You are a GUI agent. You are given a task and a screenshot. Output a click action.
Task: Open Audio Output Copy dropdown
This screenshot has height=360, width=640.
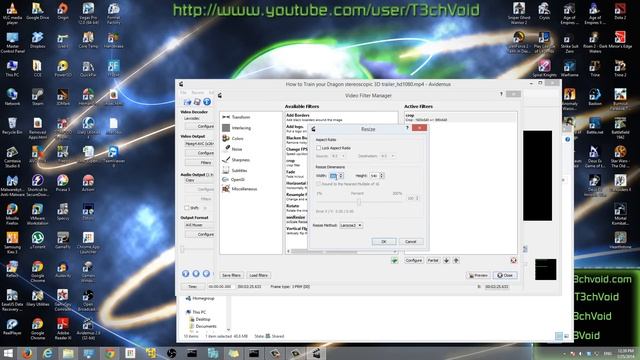click(x=200, y=180)
